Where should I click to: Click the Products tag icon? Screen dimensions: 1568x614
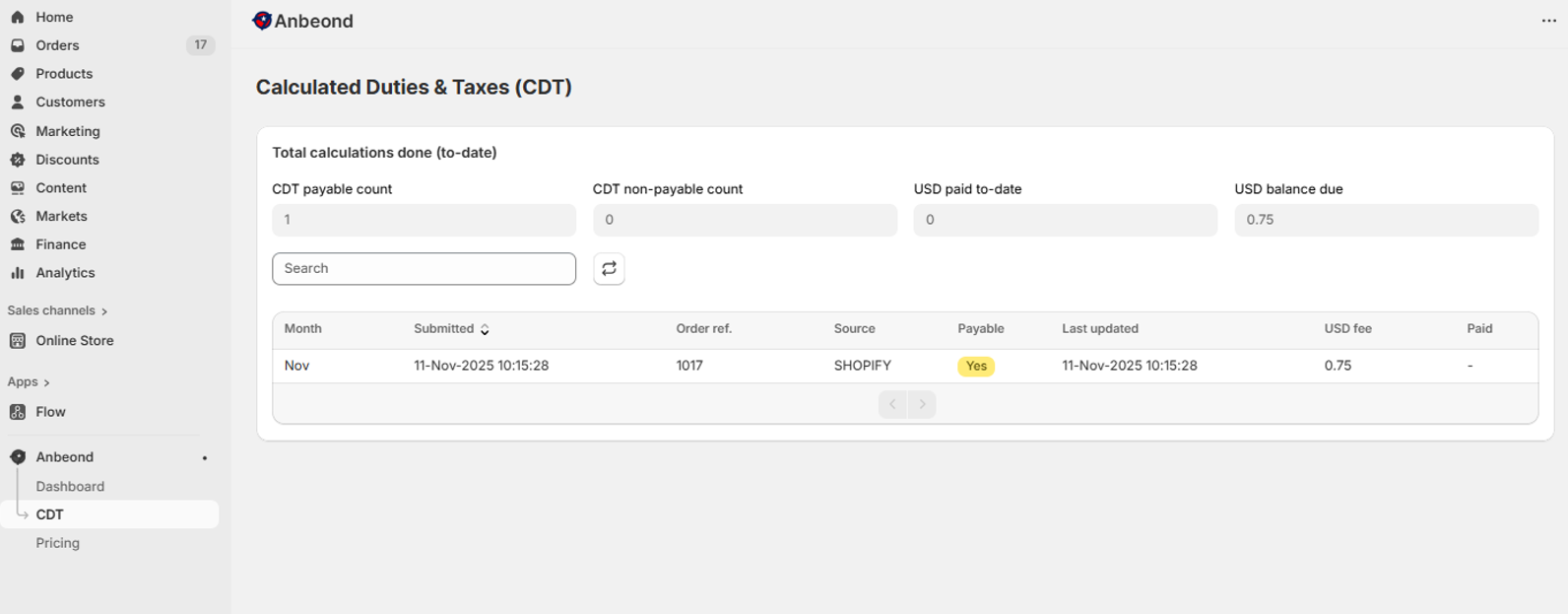click(18, 74)
